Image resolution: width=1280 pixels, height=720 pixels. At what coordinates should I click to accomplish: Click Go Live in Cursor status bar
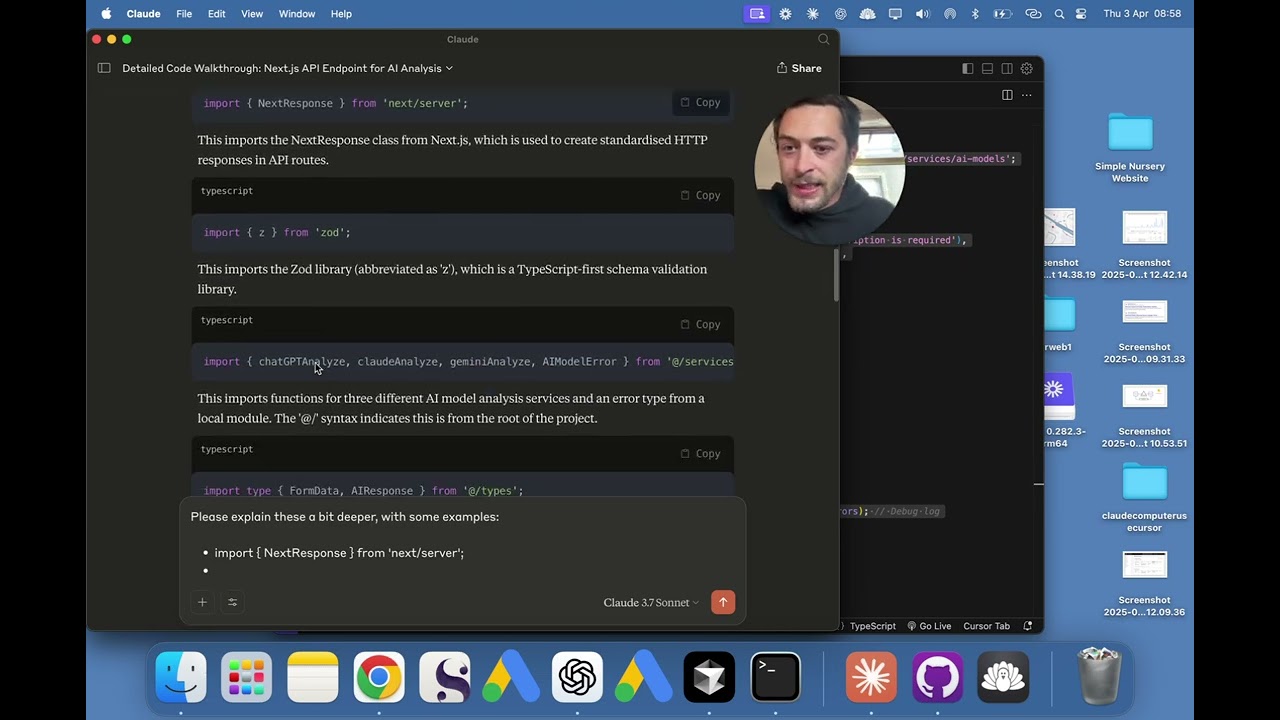tap(929, 626)
